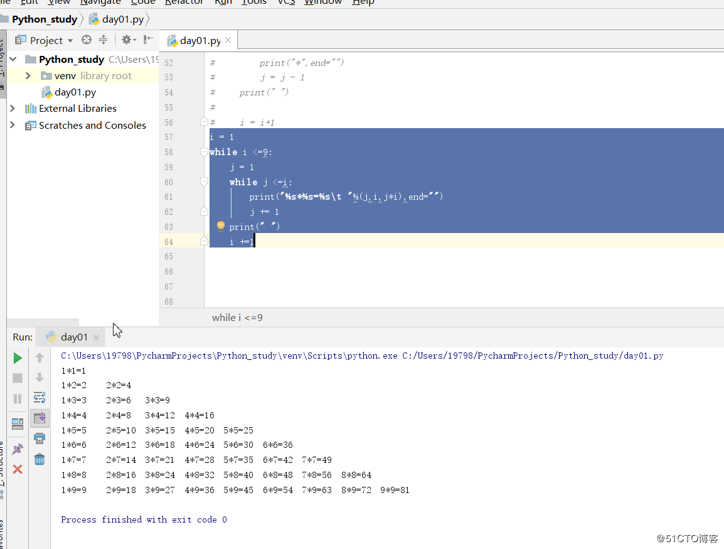Expand the venv library root folder
724x549 pixels.
(28, 76)
